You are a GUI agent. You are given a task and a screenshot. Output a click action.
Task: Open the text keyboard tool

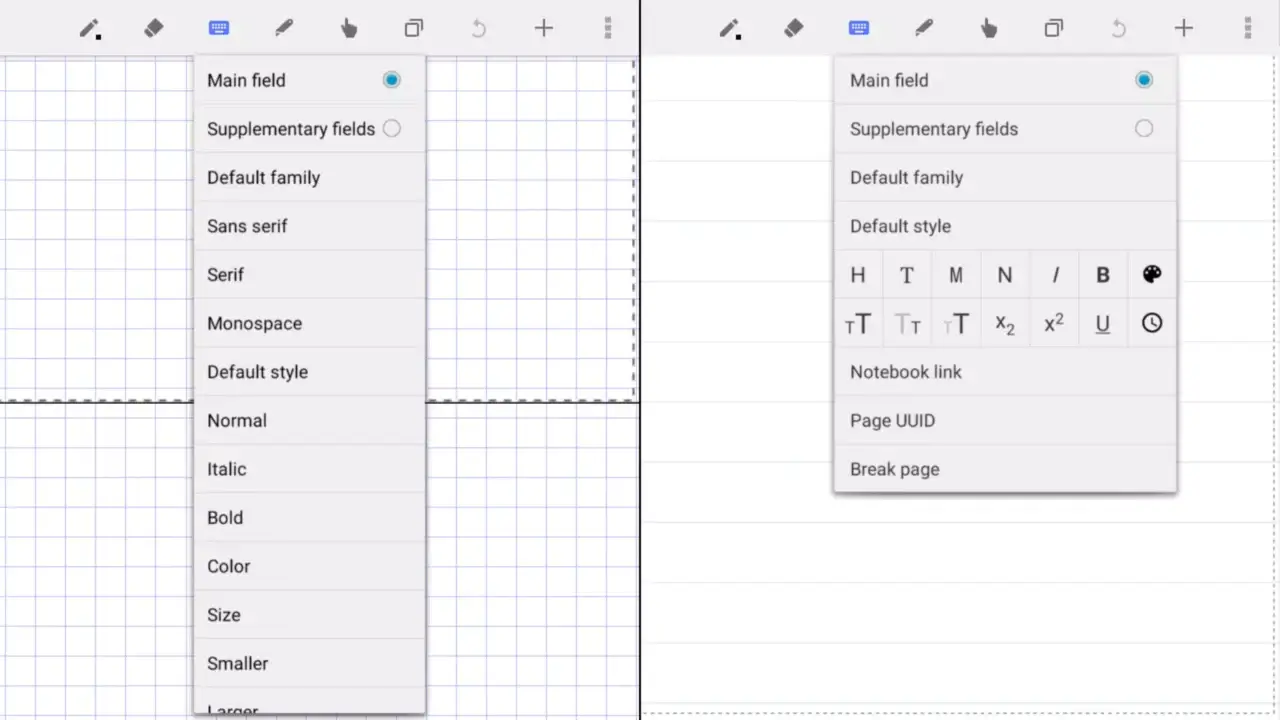pos(219,28)
